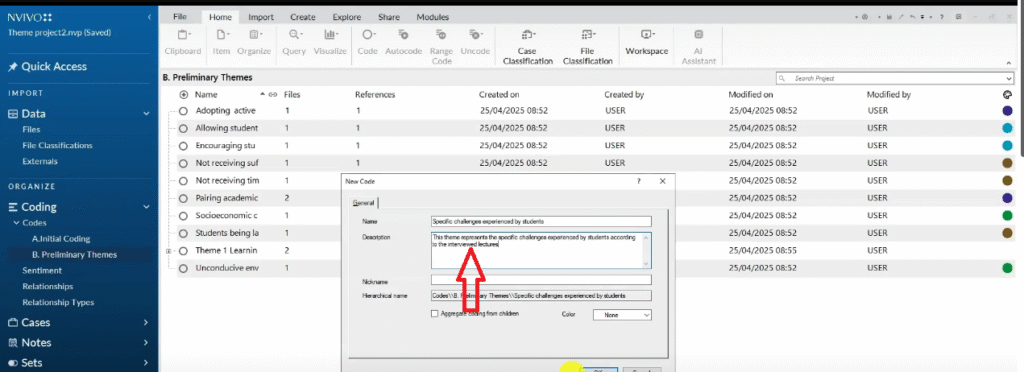The image size is (1024, 372).
Task: Open the Search Project dropdown arrow
Action: tap(1010, 78)
